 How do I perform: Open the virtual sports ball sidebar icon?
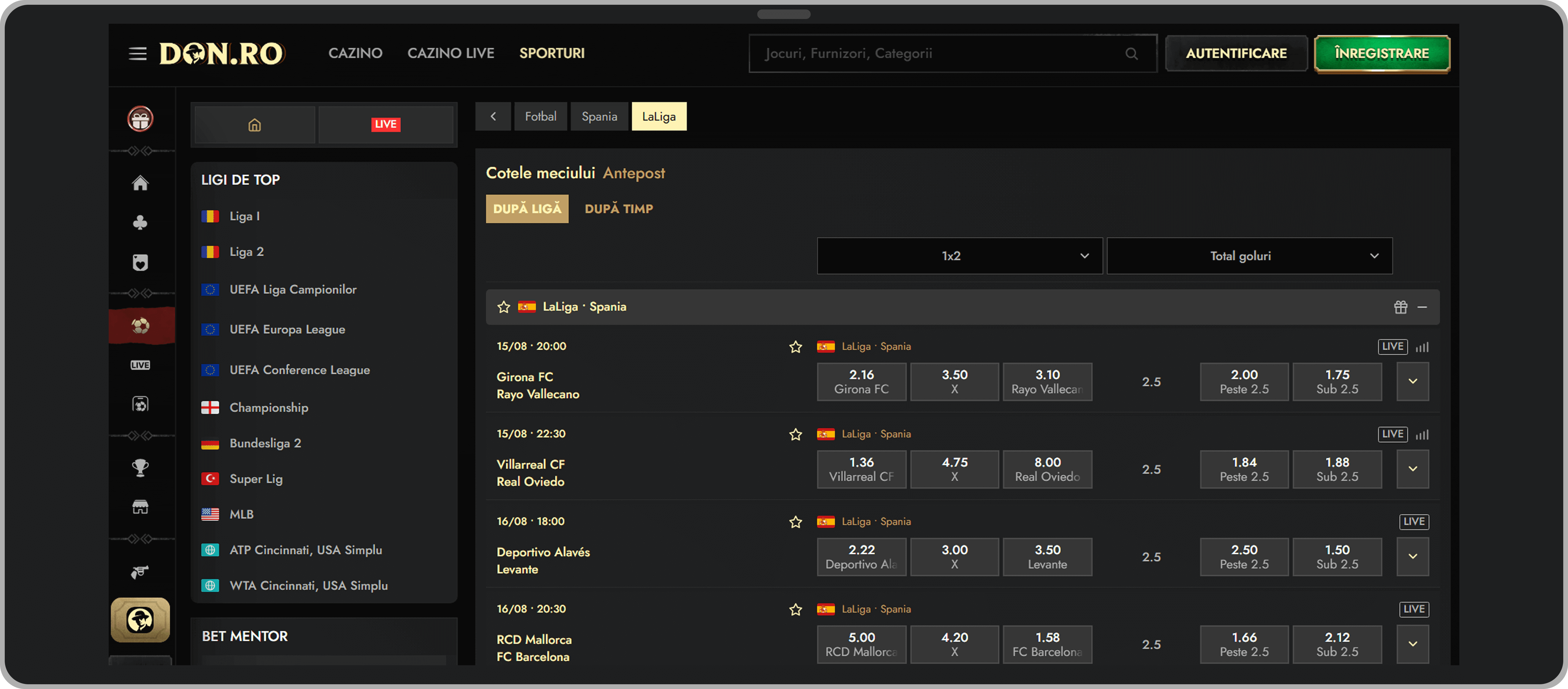(x=140, y=404)
